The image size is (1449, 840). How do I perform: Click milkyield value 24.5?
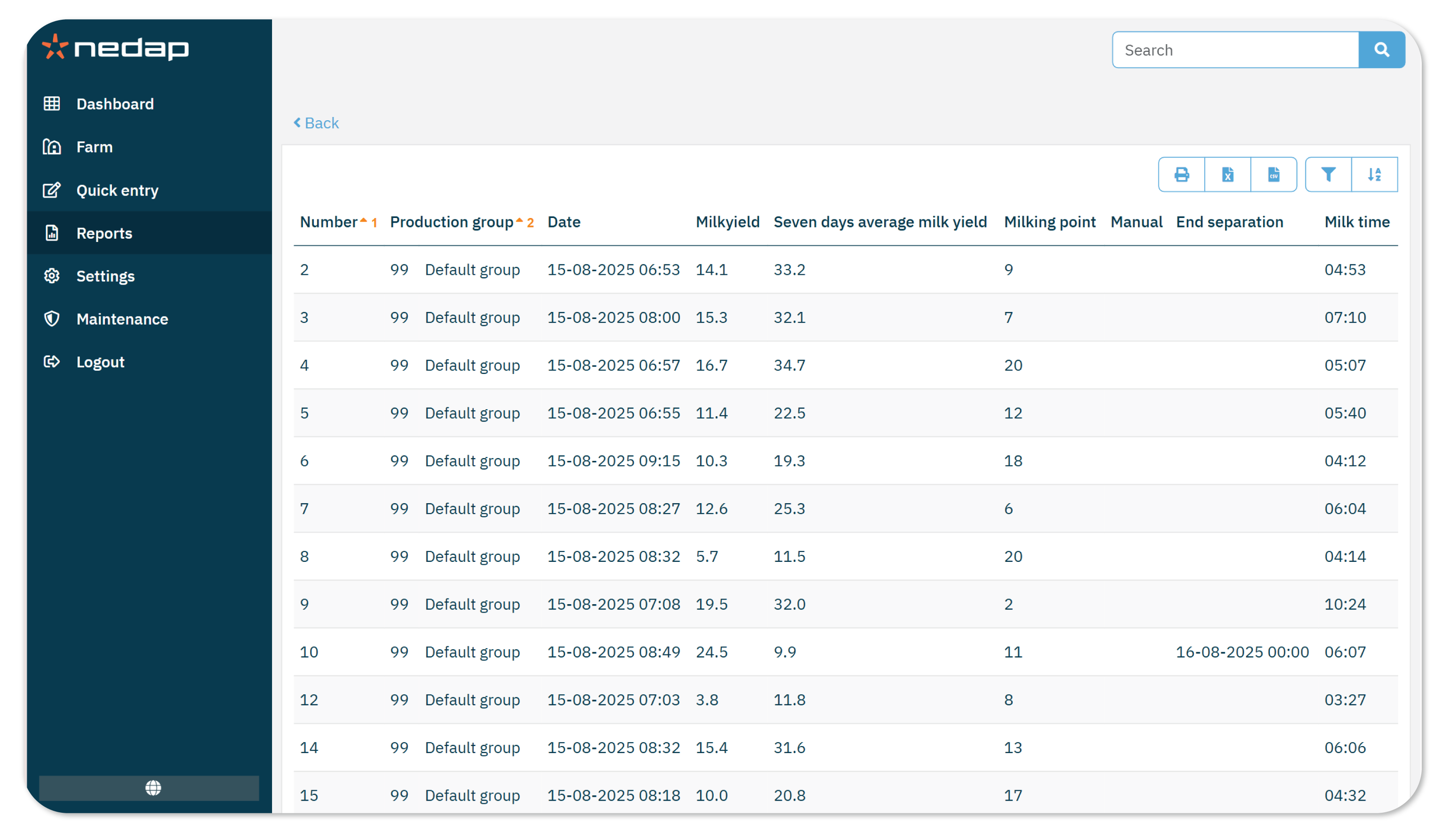tap(712, 652)
